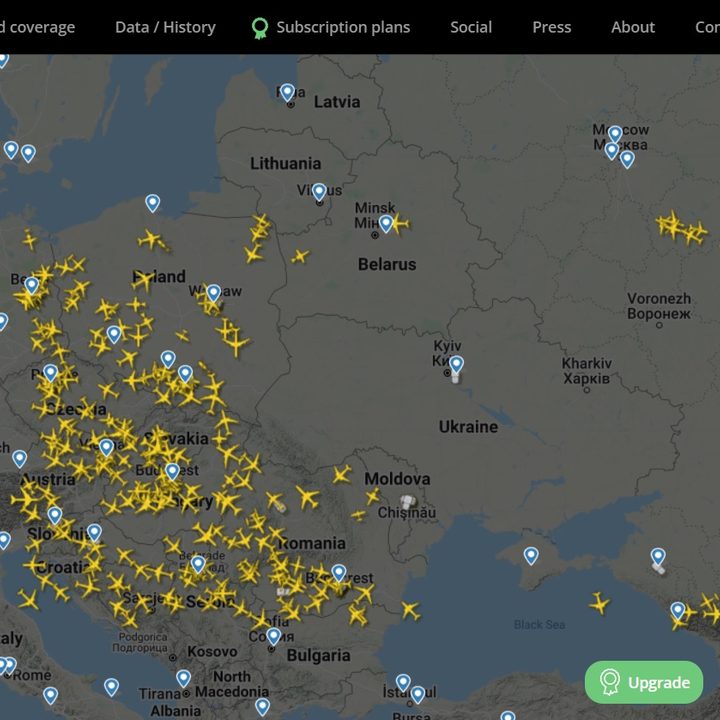Go to the Press page
Viewport: 720px width, 720px height.
(x=551, y=27)
